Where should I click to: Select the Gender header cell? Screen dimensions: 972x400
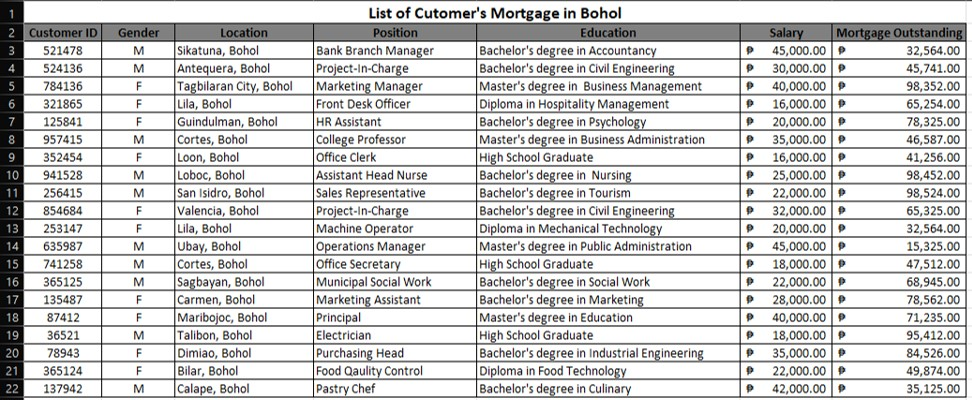pyautogui.click(x=138, y=33)
